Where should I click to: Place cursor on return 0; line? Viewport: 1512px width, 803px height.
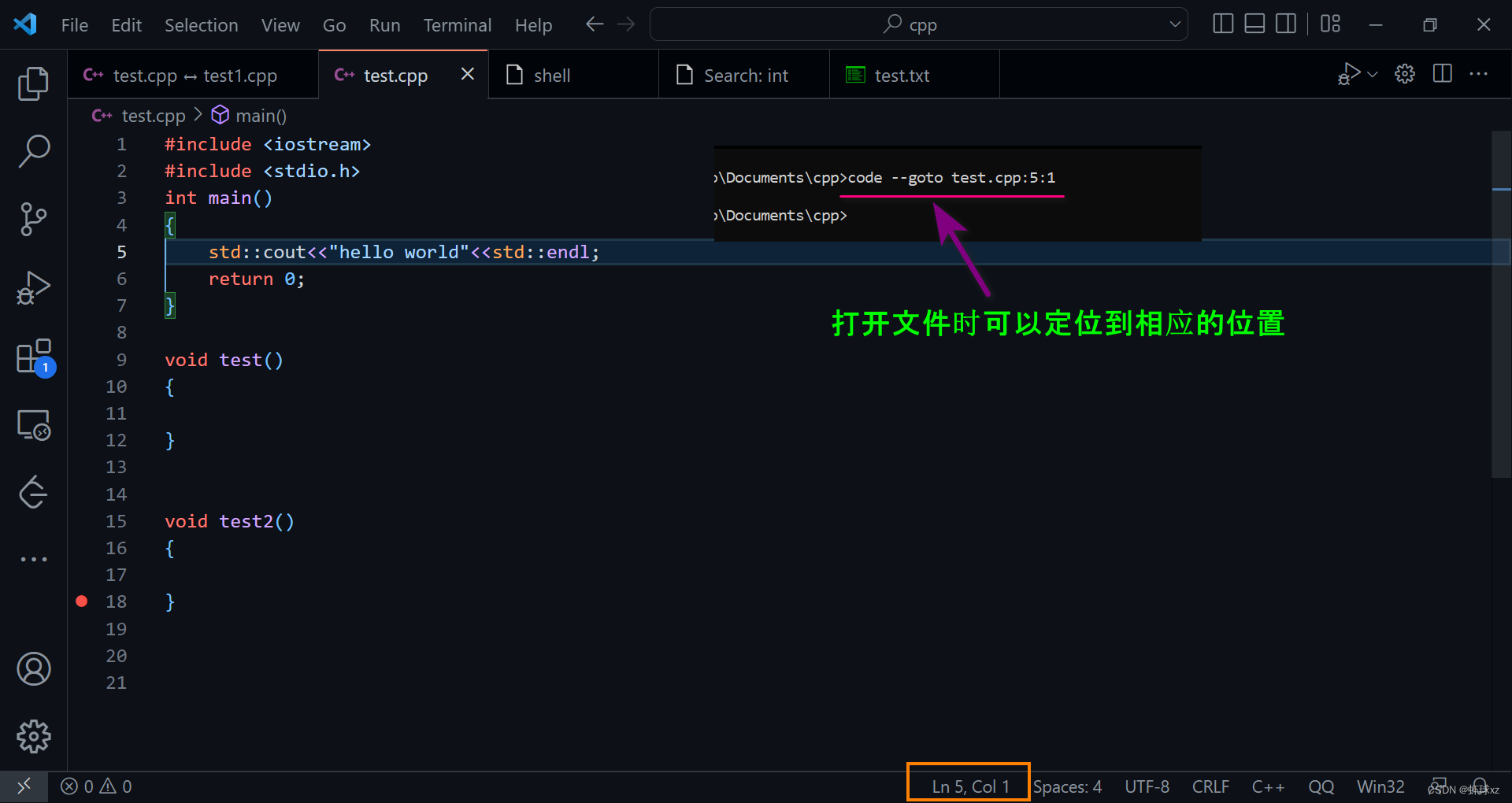click(256, 279)
